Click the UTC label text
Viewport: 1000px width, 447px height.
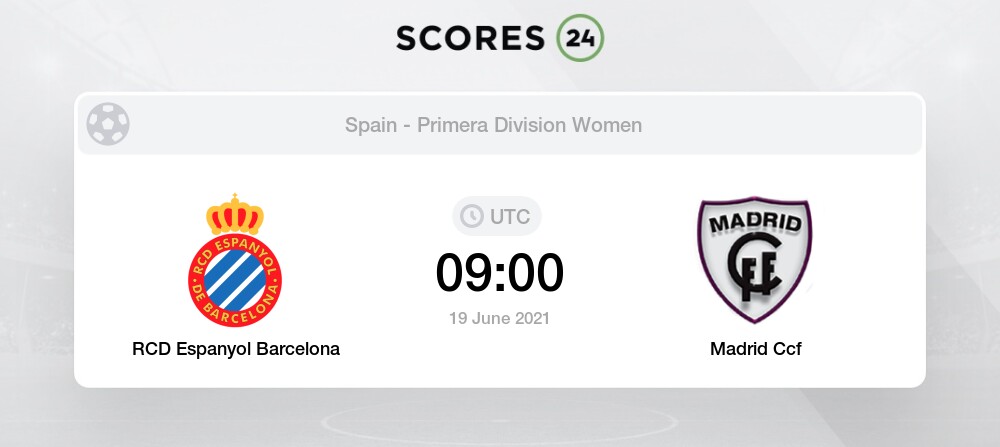(x=510, y=217)
